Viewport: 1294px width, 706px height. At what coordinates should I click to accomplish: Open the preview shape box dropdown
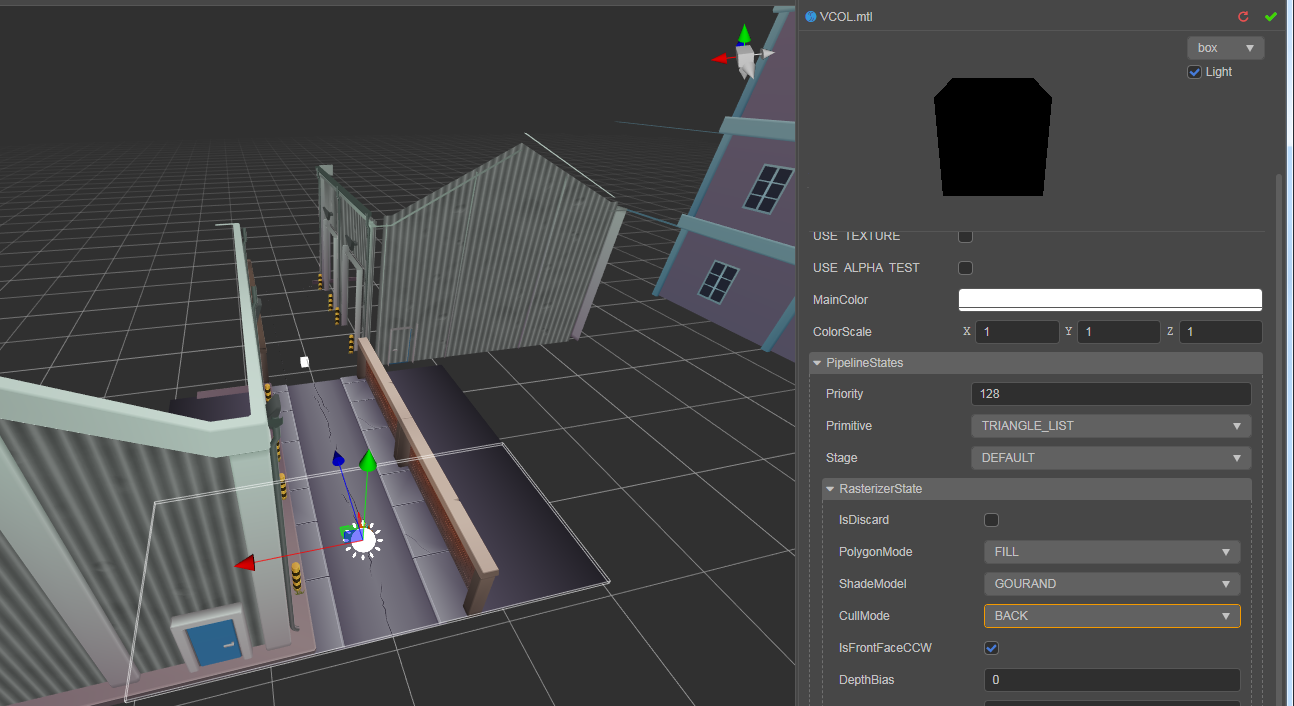click(1225, 48)
